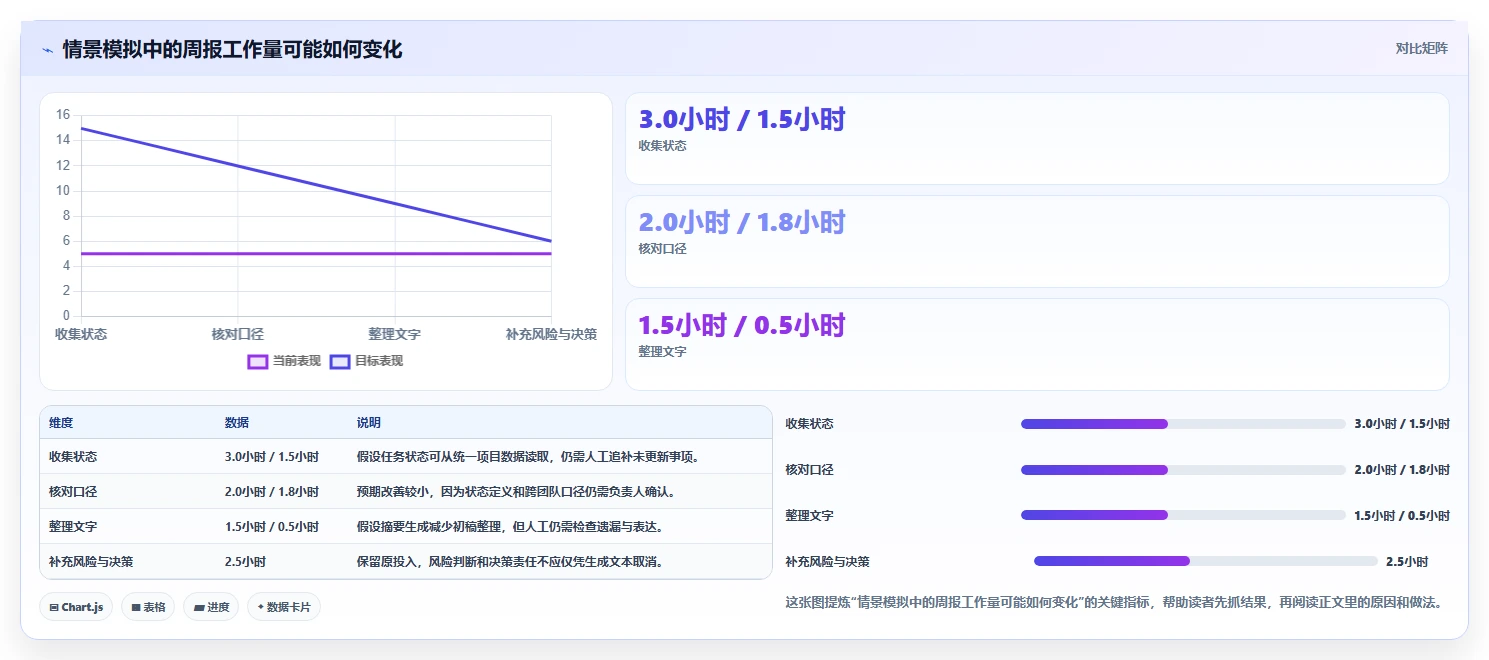This screenshot has width=1489, height=660.
Task: Click the 2.5小时 value beside progress bar
Action: point(1407,562)
